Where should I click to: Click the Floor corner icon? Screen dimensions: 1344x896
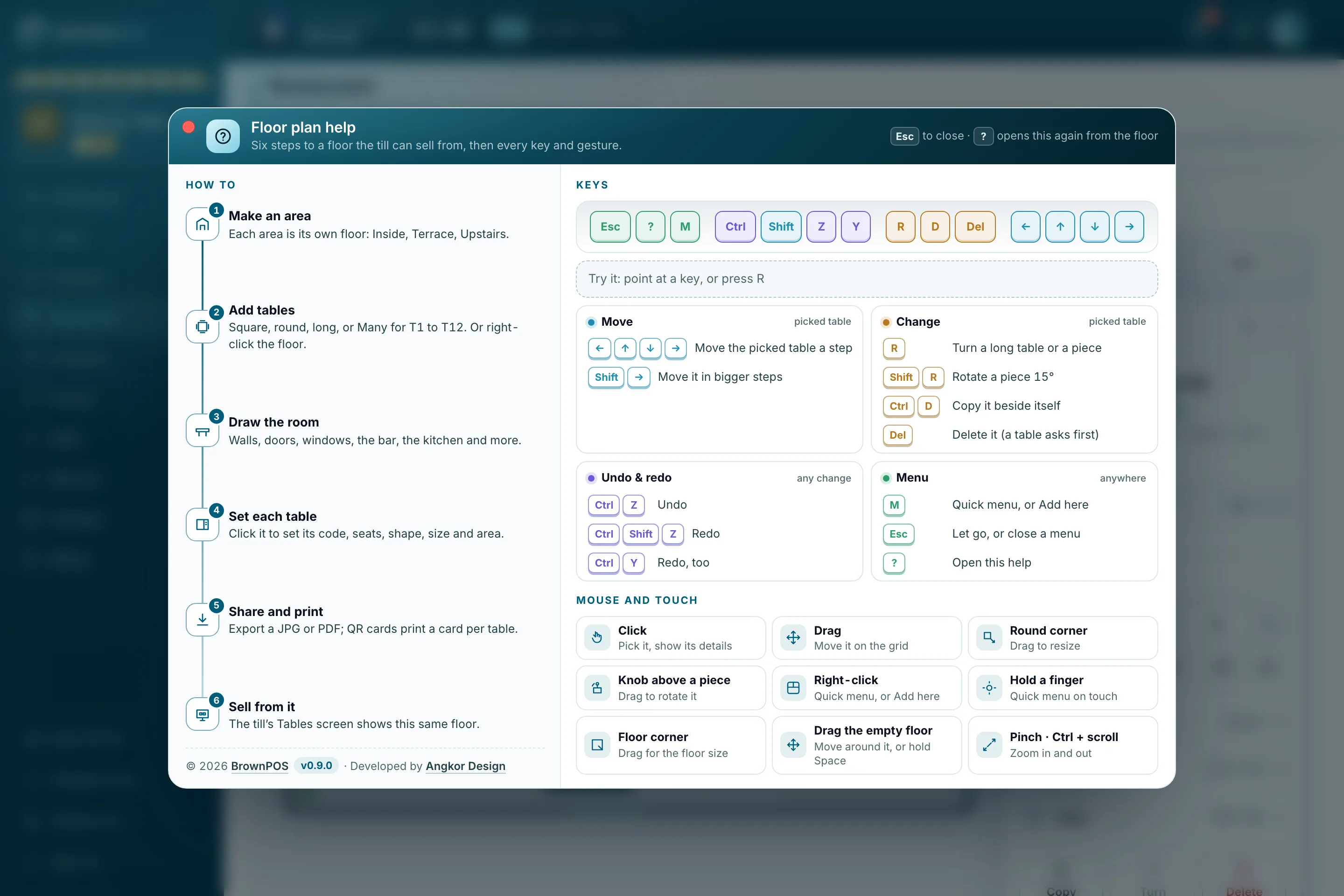597,745
